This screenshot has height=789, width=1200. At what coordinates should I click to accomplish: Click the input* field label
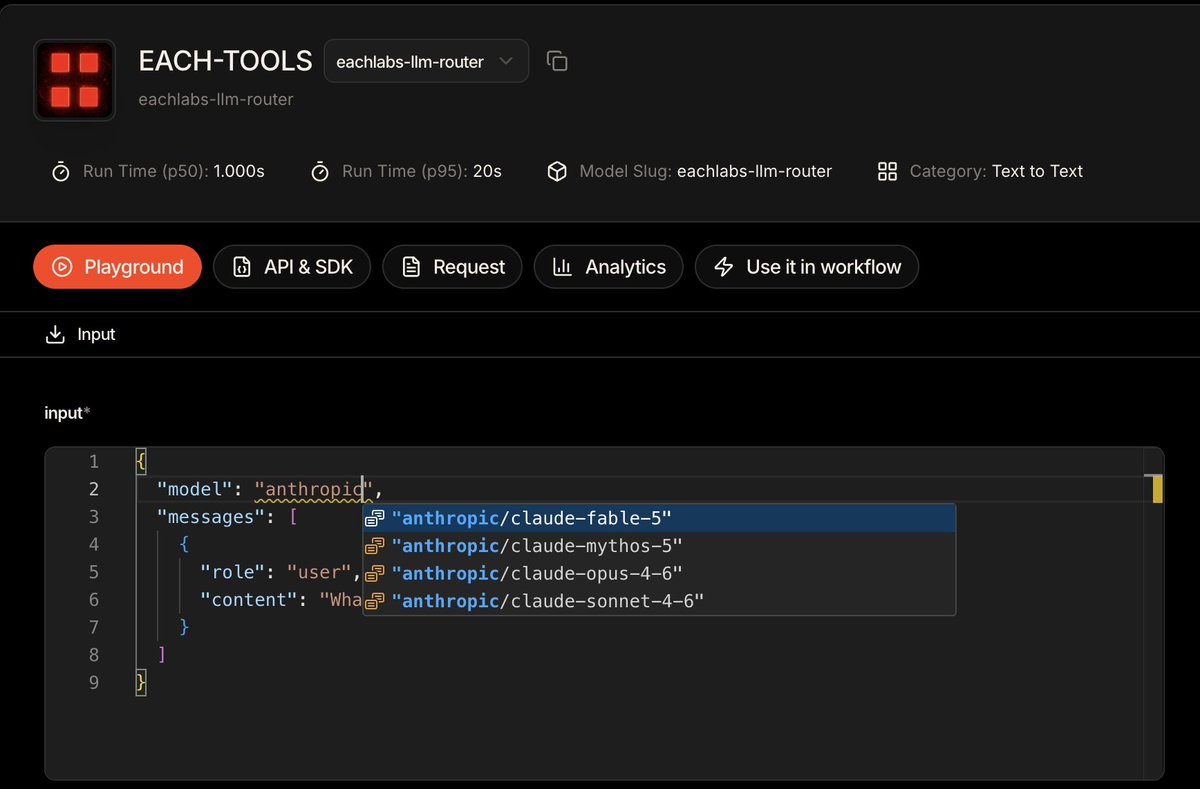[x=68, y=413]
